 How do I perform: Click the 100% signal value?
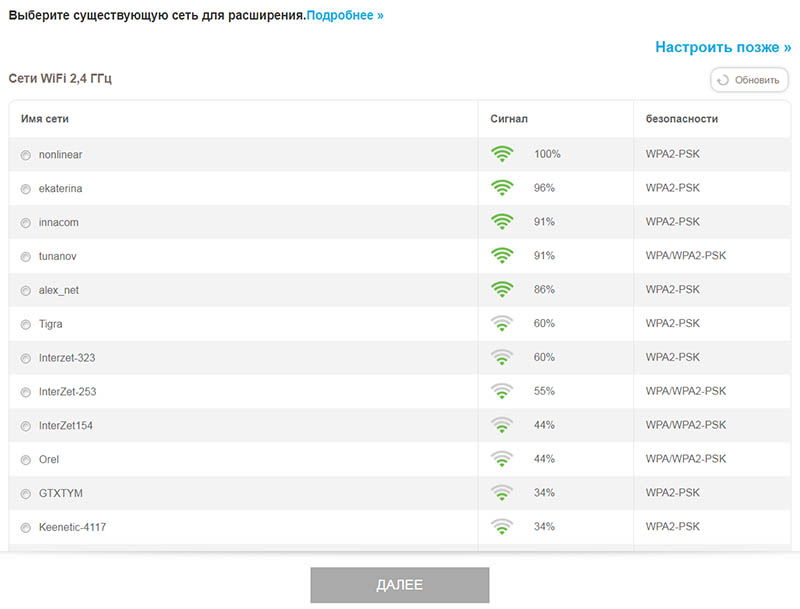pyautogui.click(x=547, y=154)
